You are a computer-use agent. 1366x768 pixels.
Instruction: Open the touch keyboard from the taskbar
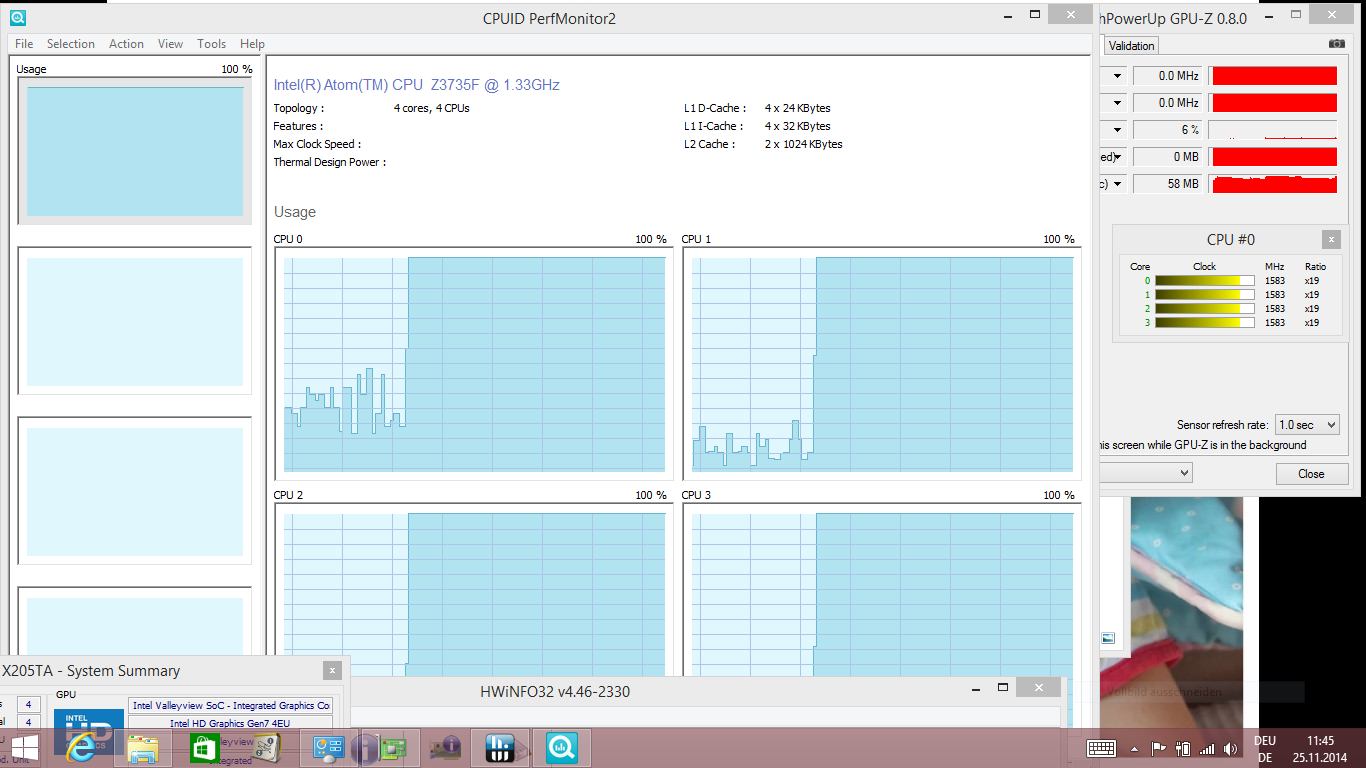click(x=1101, y=748)
